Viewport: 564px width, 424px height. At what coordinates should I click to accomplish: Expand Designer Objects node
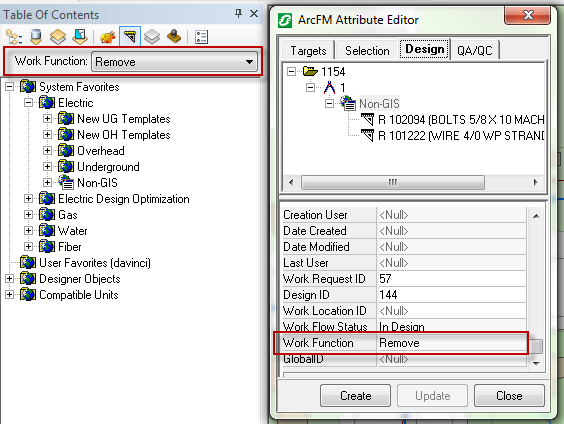coord(9,279)
